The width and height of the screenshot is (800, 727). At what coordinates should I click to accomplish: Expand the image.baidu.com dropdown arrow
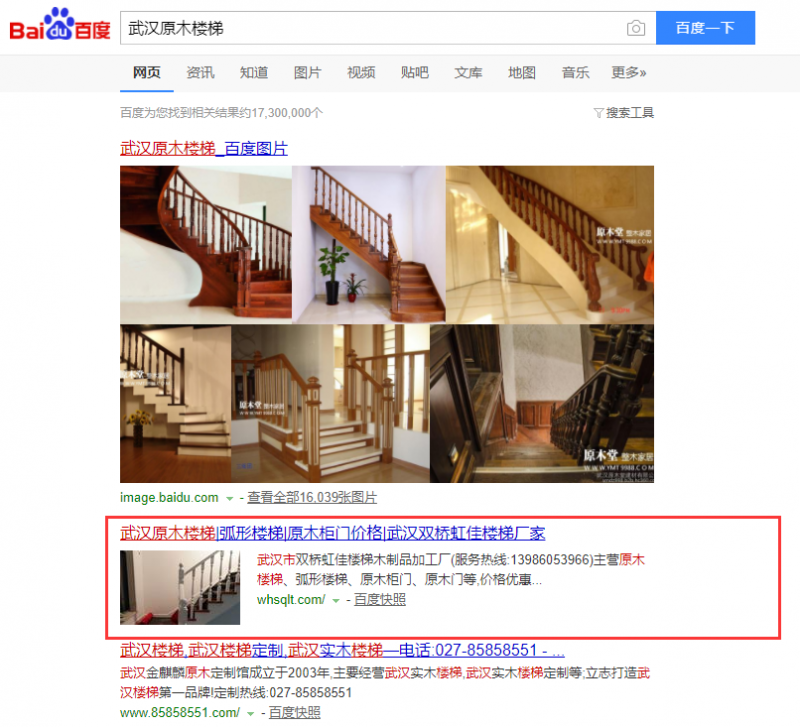point(230,498)
